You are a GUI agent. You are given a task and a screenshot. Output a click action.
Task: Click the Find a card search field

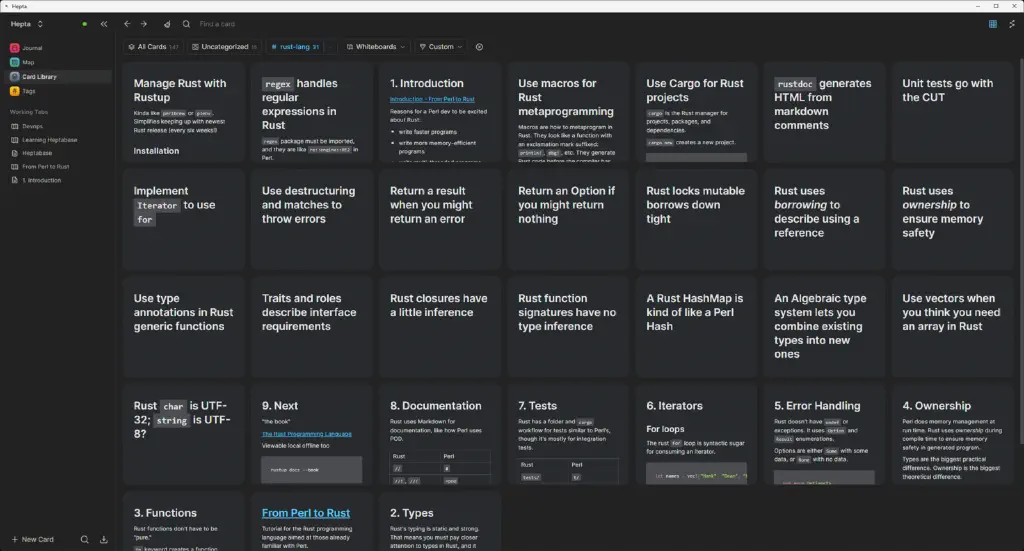217,24
